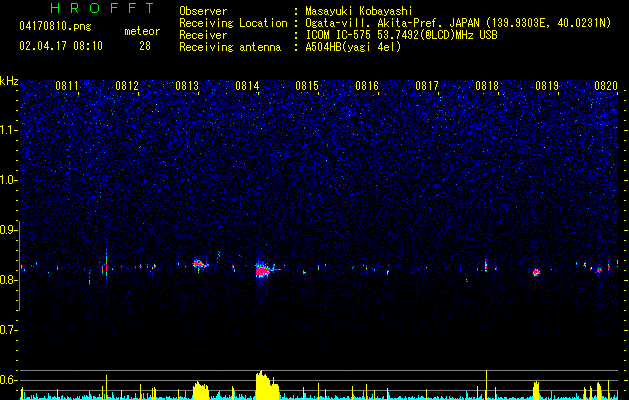Click the 0815 time marker

coord(307,85)
